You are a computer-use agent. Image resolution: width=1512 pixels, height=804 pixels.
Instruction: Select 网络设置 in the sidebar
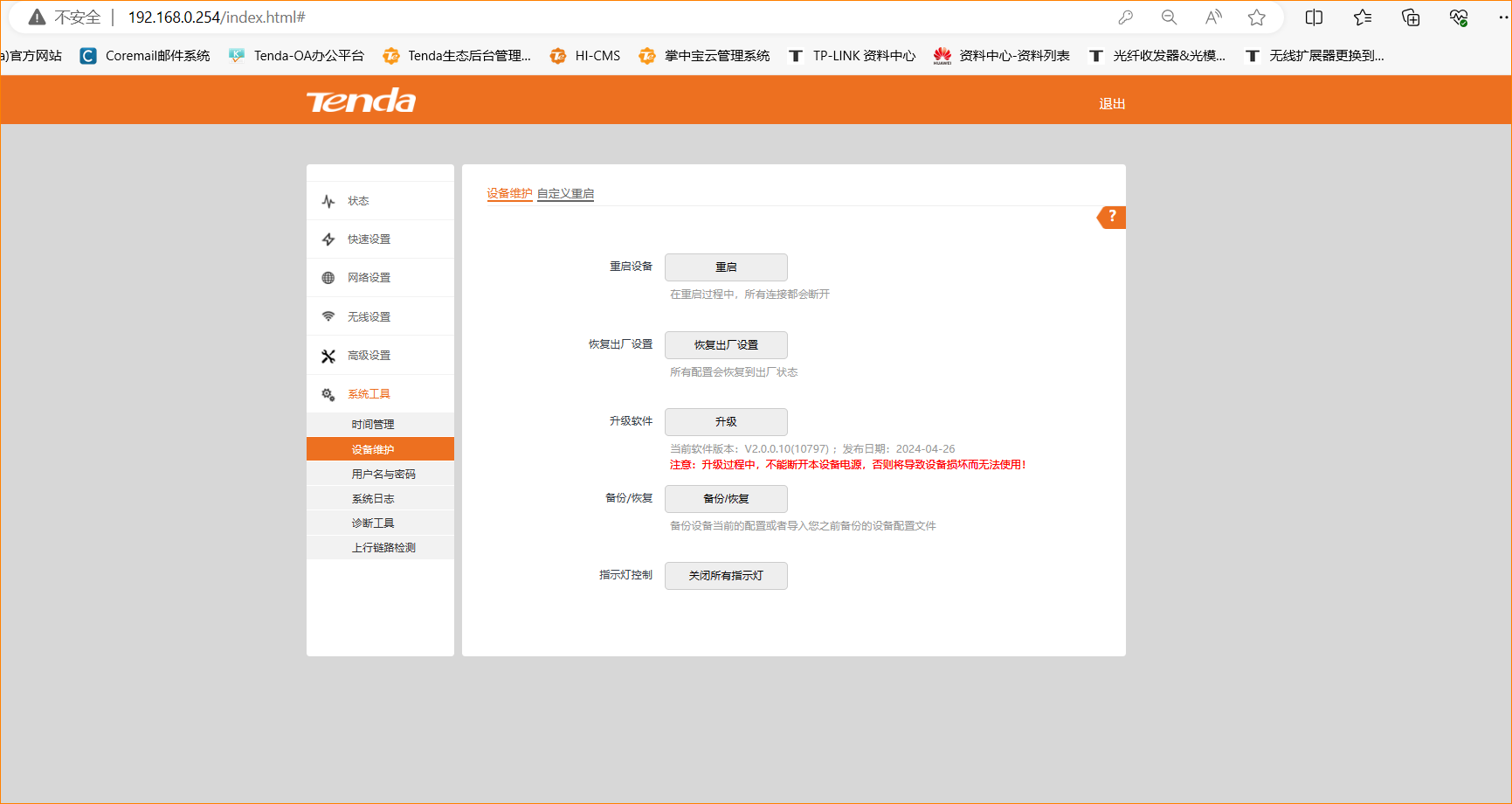point(380,278)
